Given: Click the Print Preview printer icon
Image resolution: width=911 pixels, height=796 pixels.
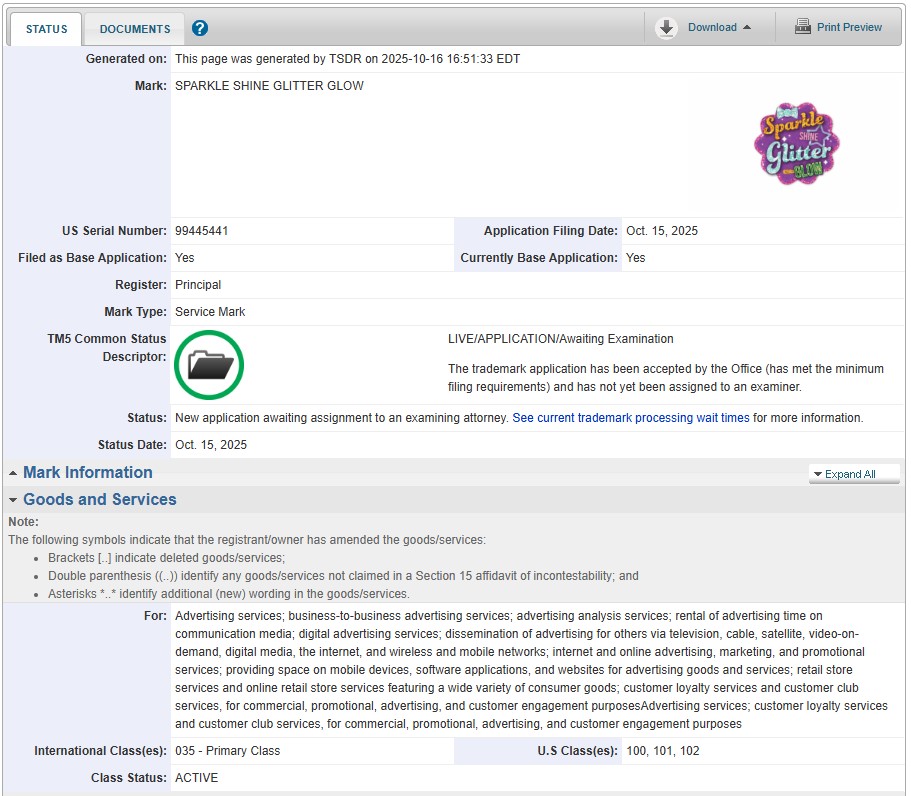Looking at the screenshot, I should (x=803, y=27).
